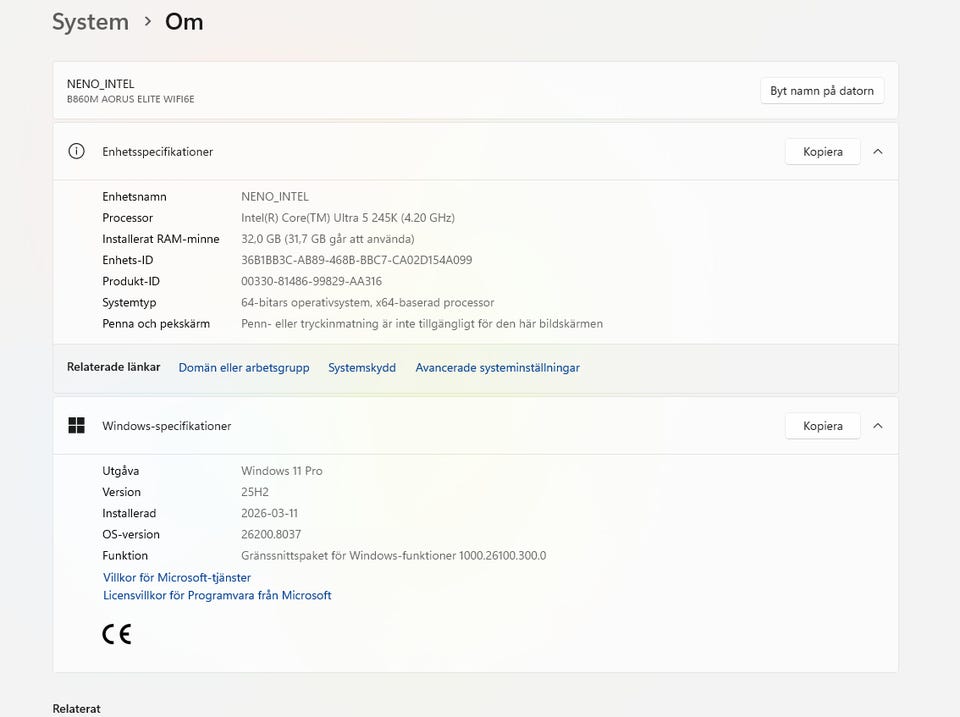The height and width of the screenshot is (717, 960).
Task: Open Licensvillkor för Programvara från Microsoft link
Action: [x=217, y=596]
